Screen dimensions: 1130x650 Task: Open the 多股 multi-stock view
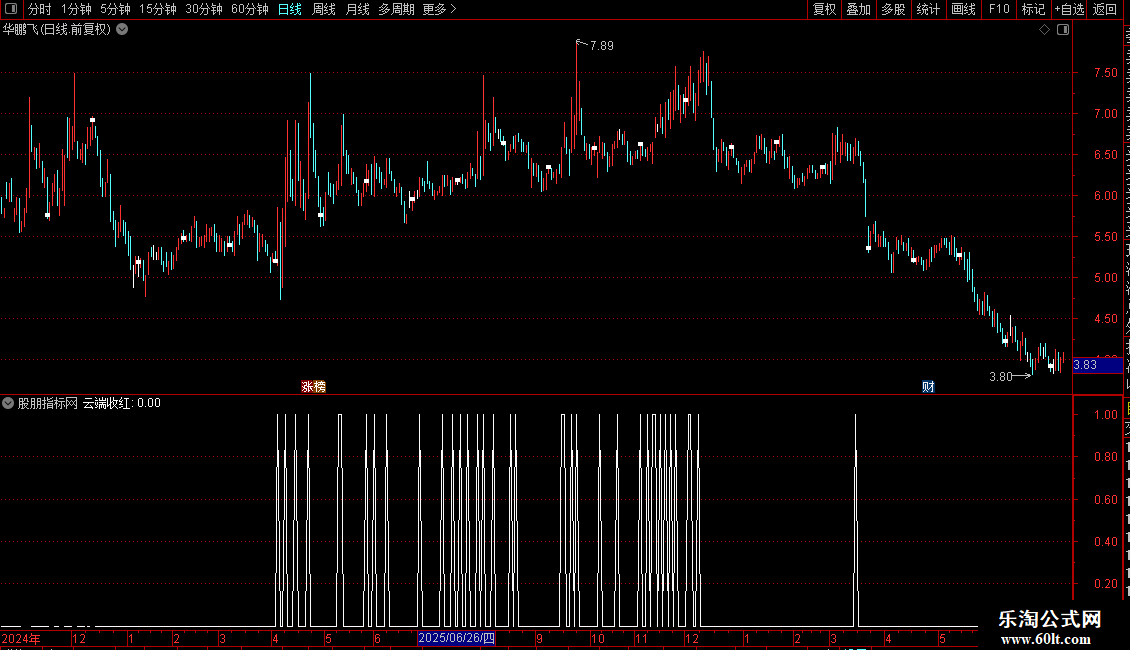tap(893, 9)
